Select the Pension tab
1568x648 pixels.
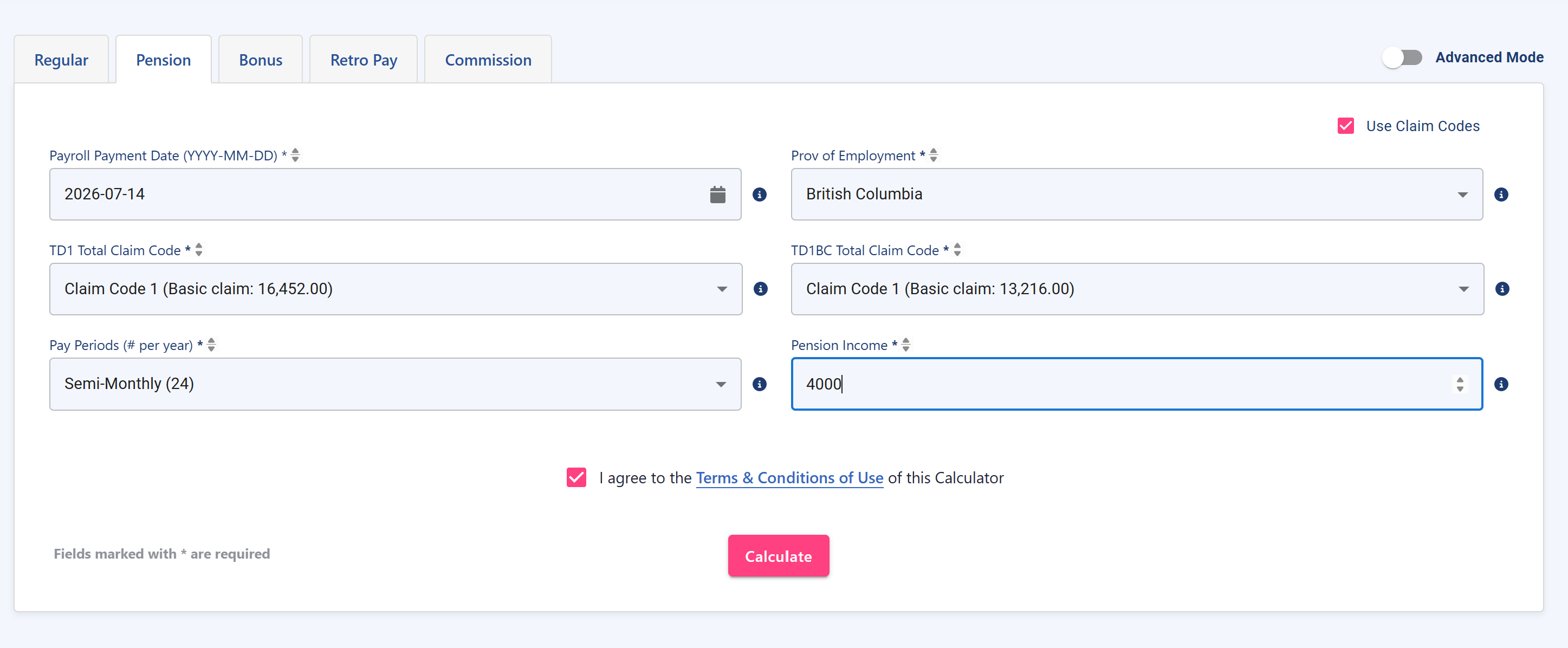pos(163,60)
